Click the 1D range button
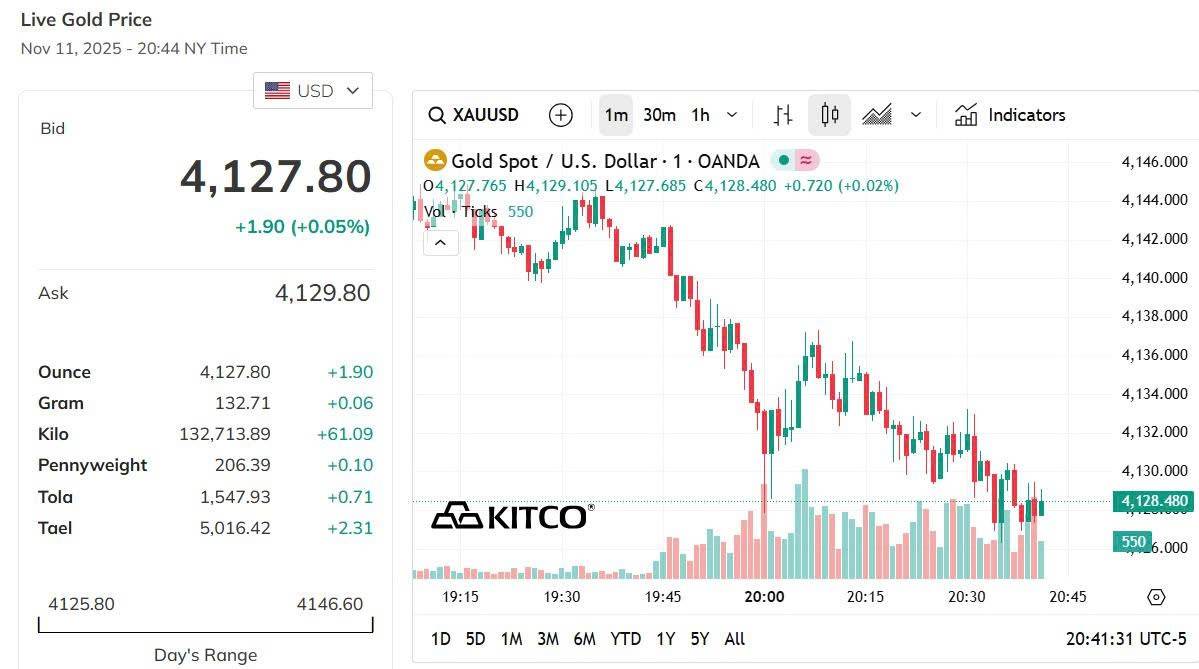The image size is (1199, 669). click(x=440, y=638)
